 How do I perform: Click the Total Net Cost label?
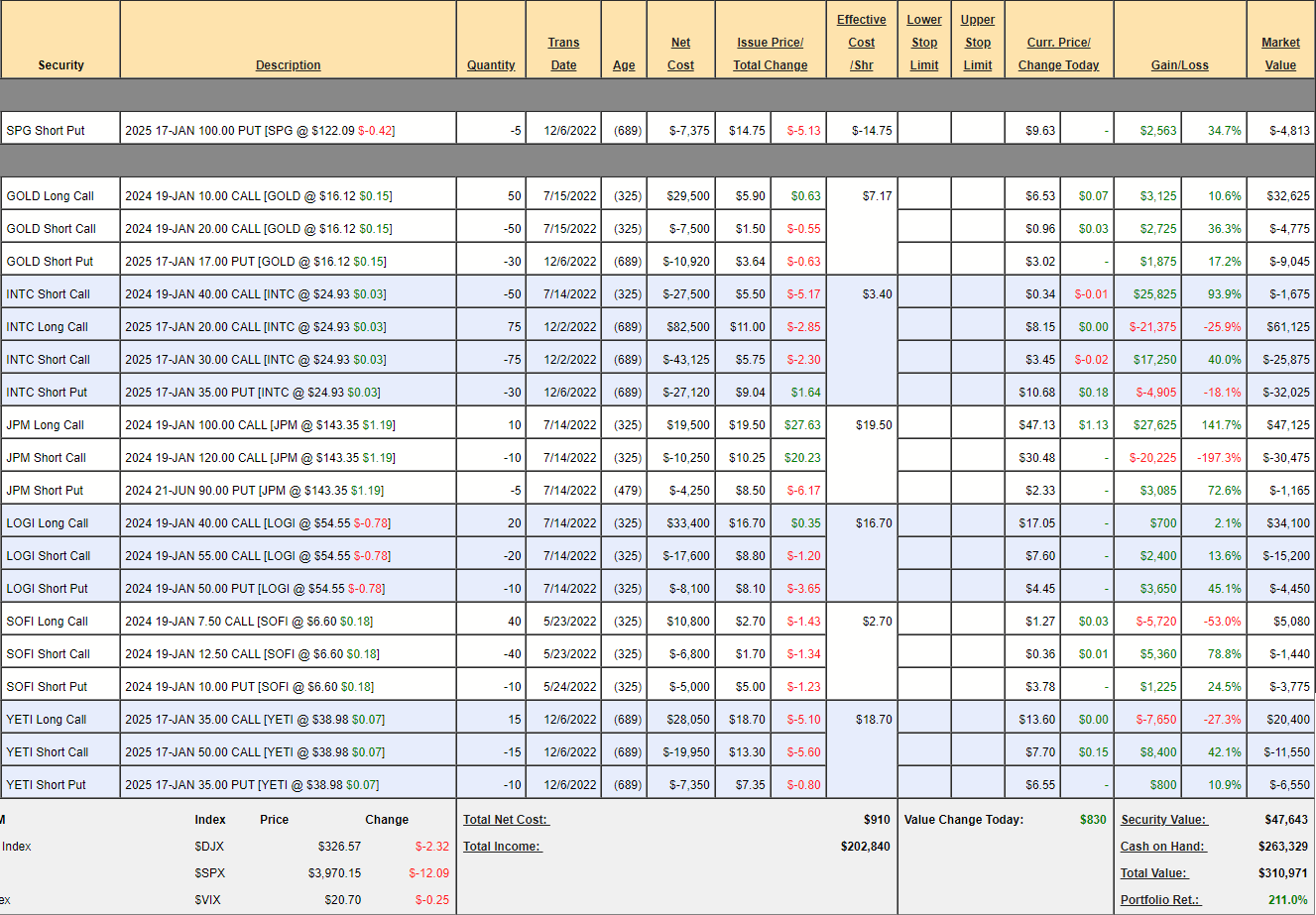click(x=506, y=820)
